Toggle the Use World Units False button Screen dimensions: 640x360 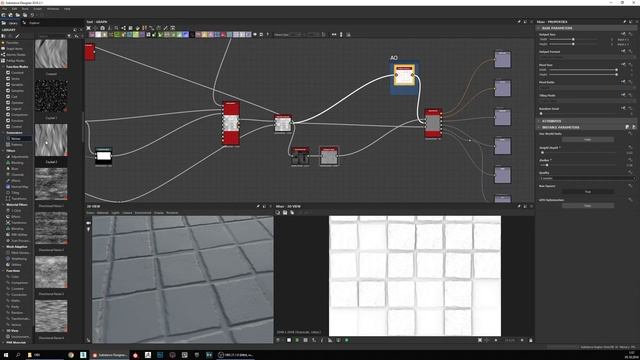tap(588, 140)
